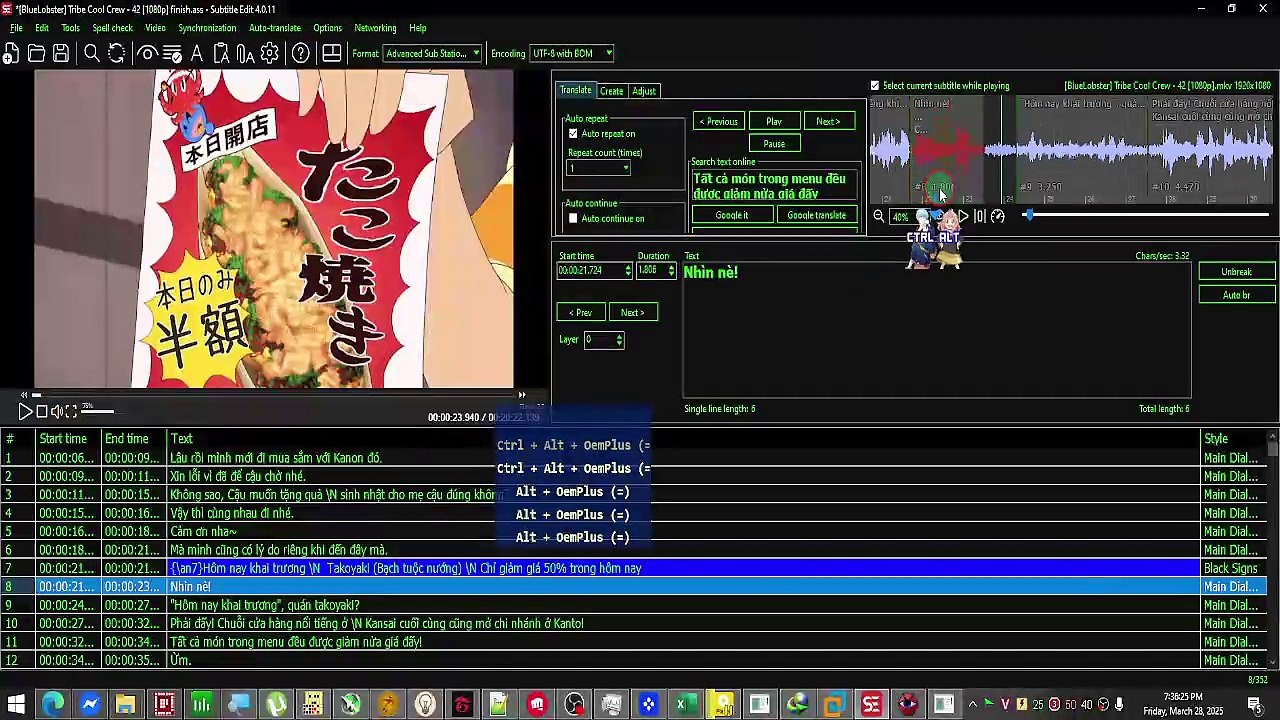Toggle Select current subtitle while playing
Image resolution: width=1280 pixels, height=720 pixels.
875,86
